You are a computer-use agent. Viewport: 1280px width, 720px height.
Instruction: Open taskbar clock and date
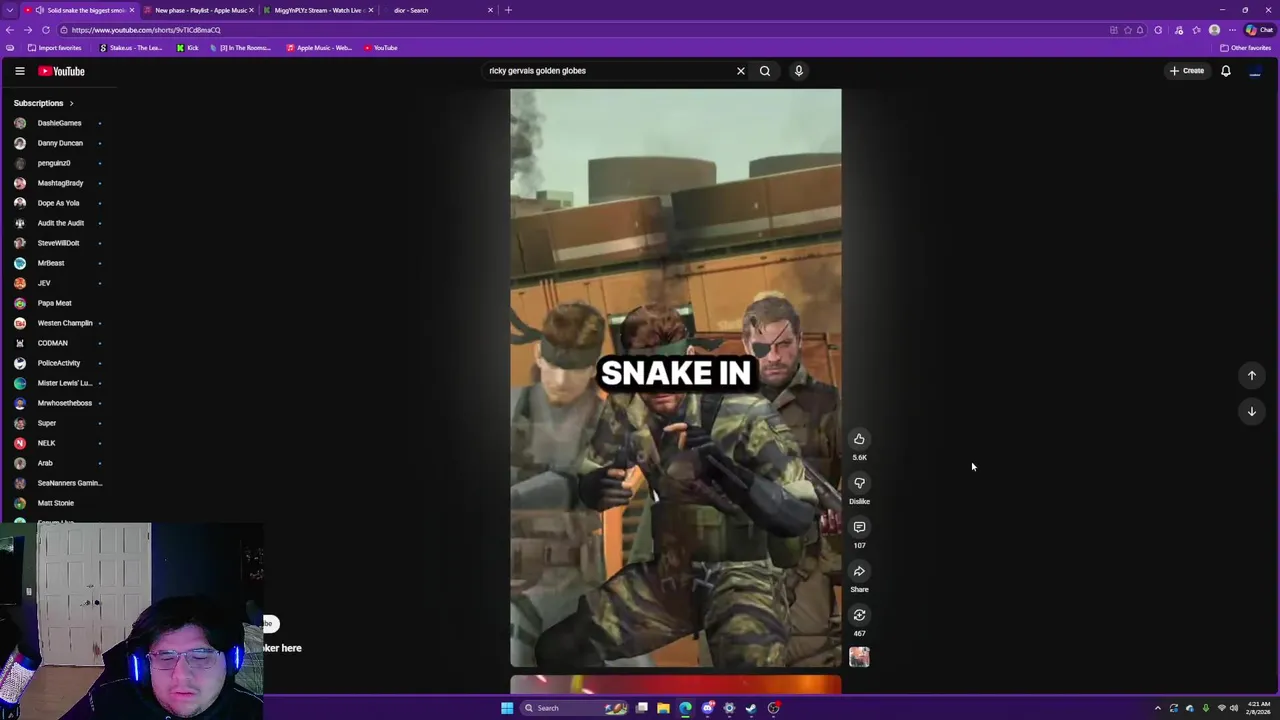point(1259,708)
